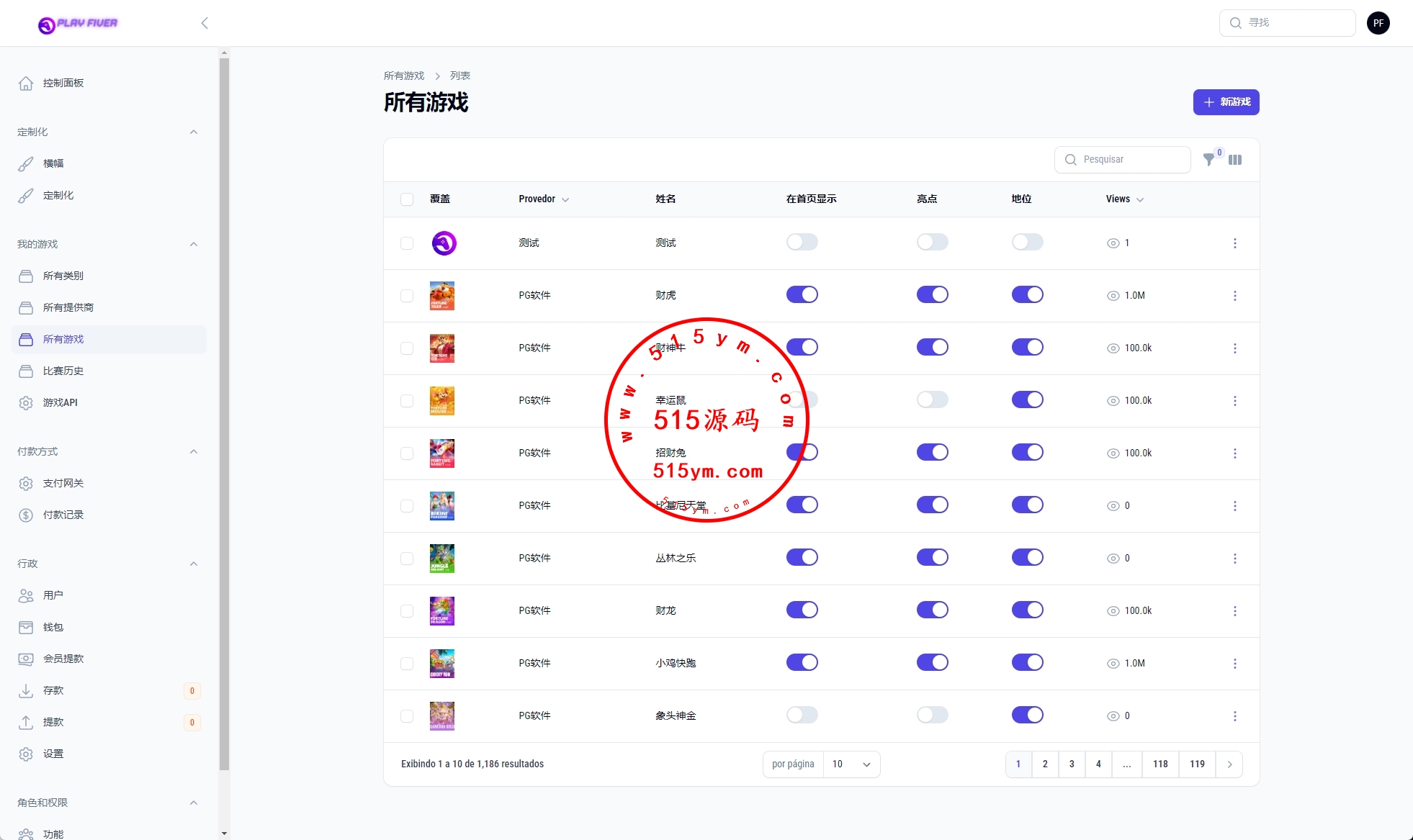The width and height of the screenshot is (1413, 840).
Task: Go to next page arrow
Action: 1229,764
